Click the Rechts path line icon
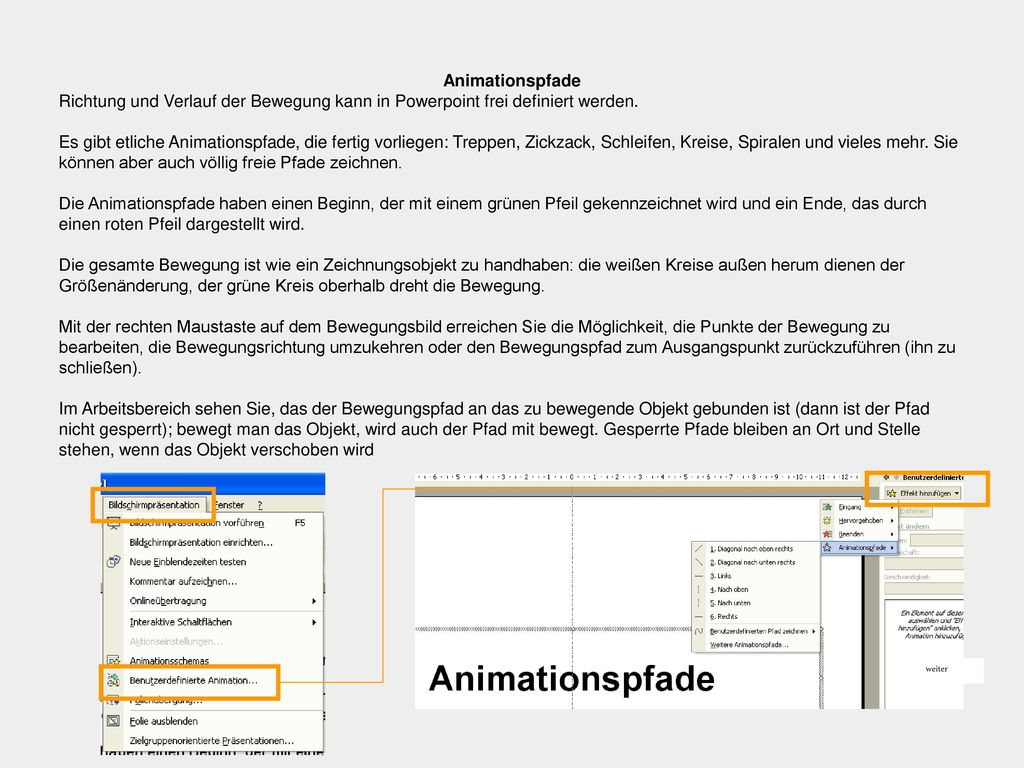The width and height of the screenshot is (1024, 768). point(699,616)
